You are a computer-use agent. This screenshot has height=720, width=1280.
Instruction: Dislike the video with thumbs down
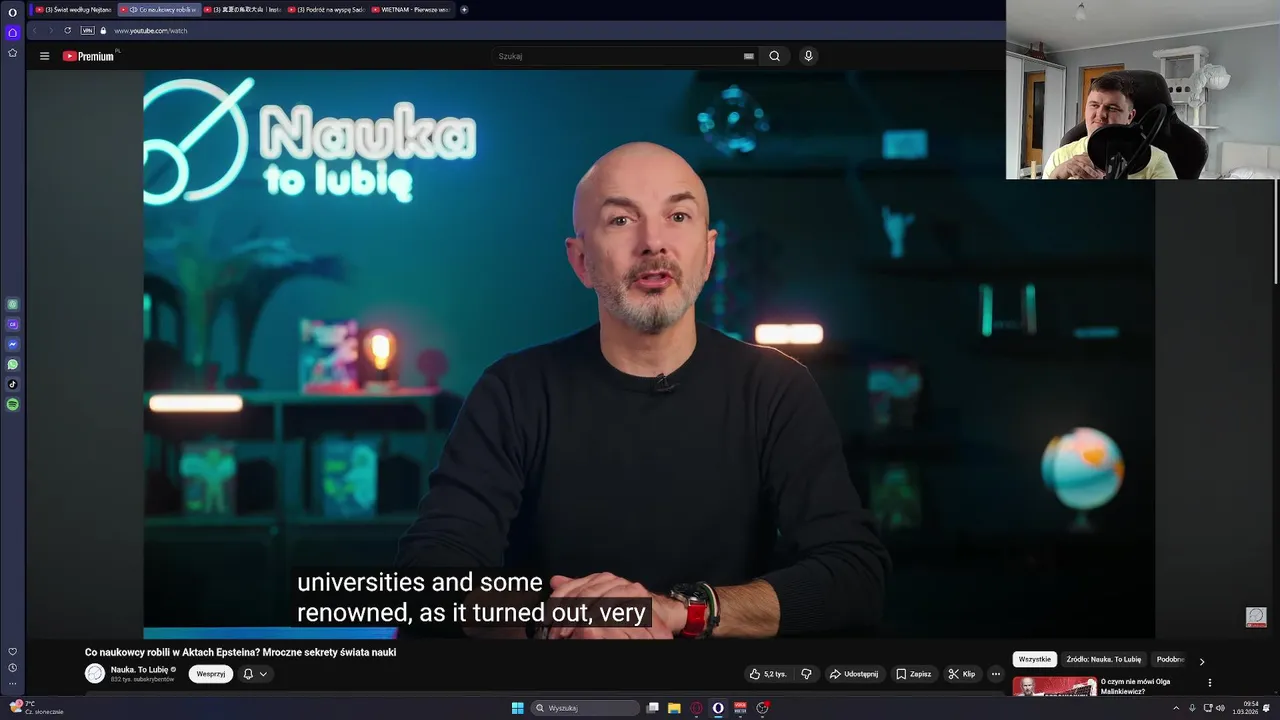coord(806,674)
